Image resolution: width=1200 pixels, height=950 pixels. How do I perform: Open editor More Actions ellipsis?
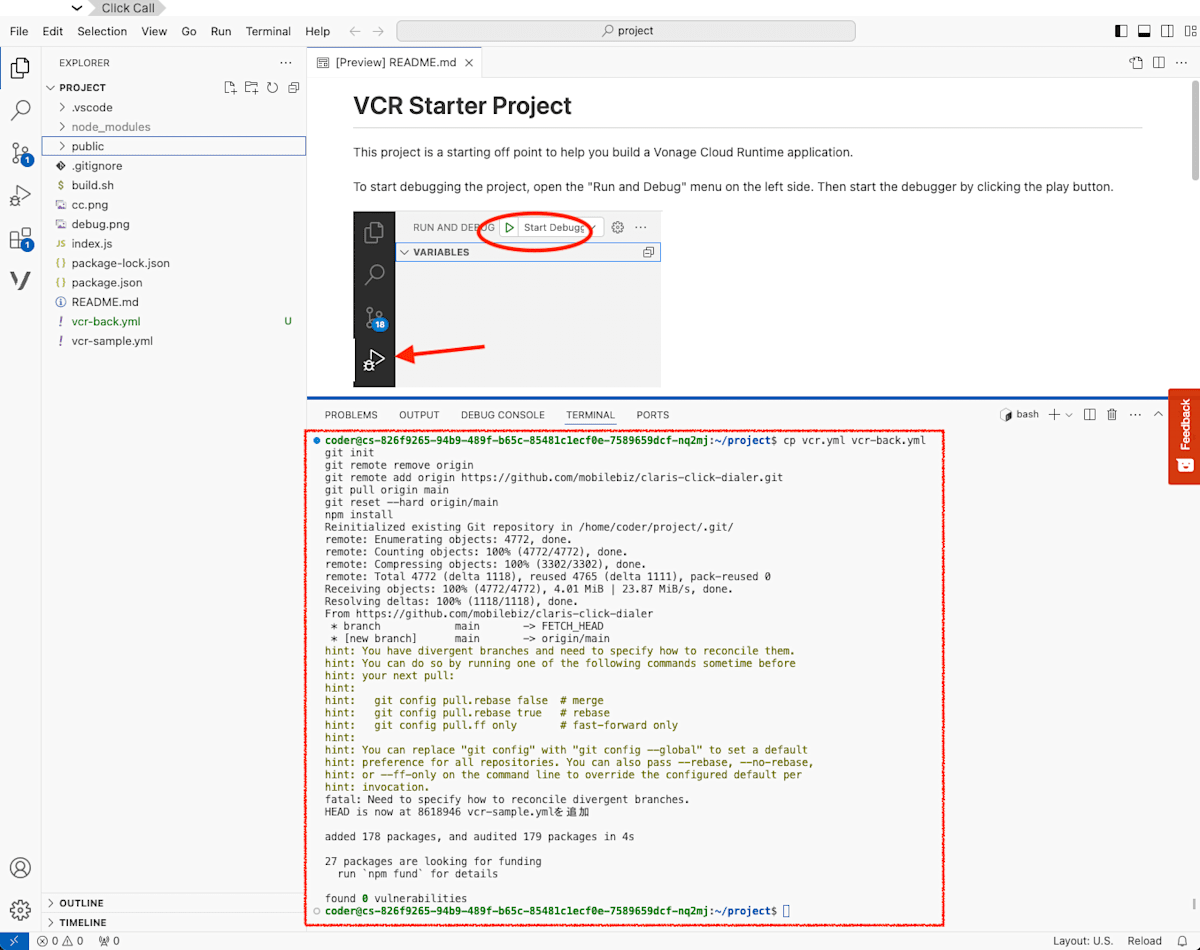tap(1181, 62)
